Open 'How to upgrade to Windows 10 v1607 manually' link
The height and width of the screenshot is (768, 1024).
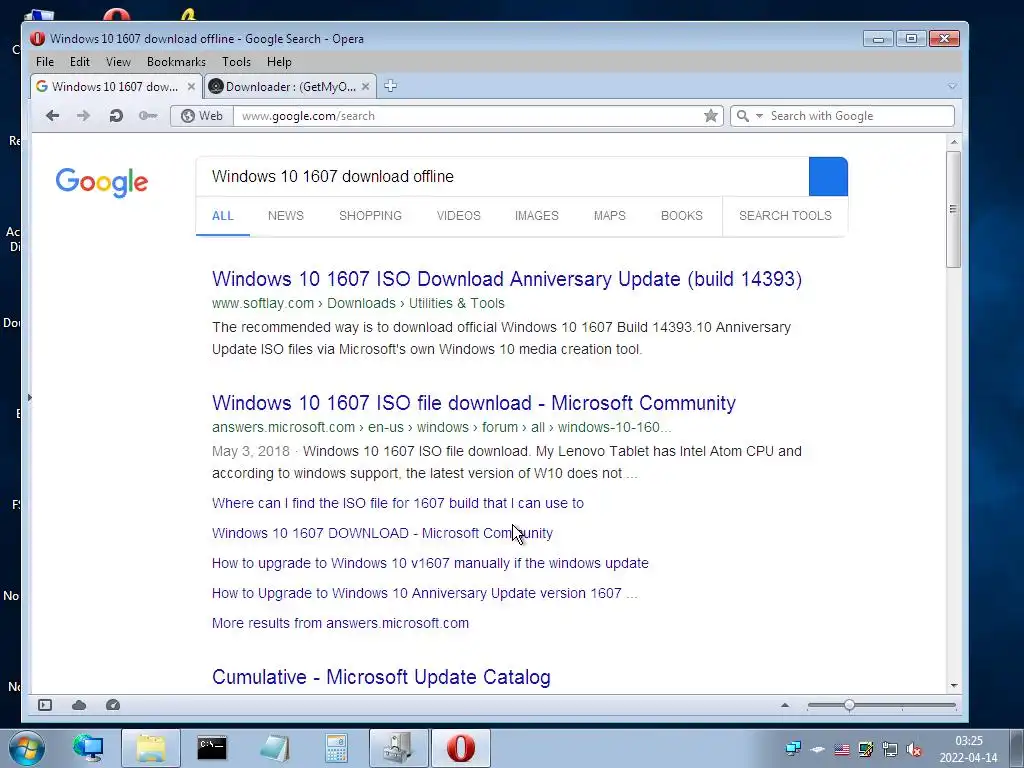430,563
